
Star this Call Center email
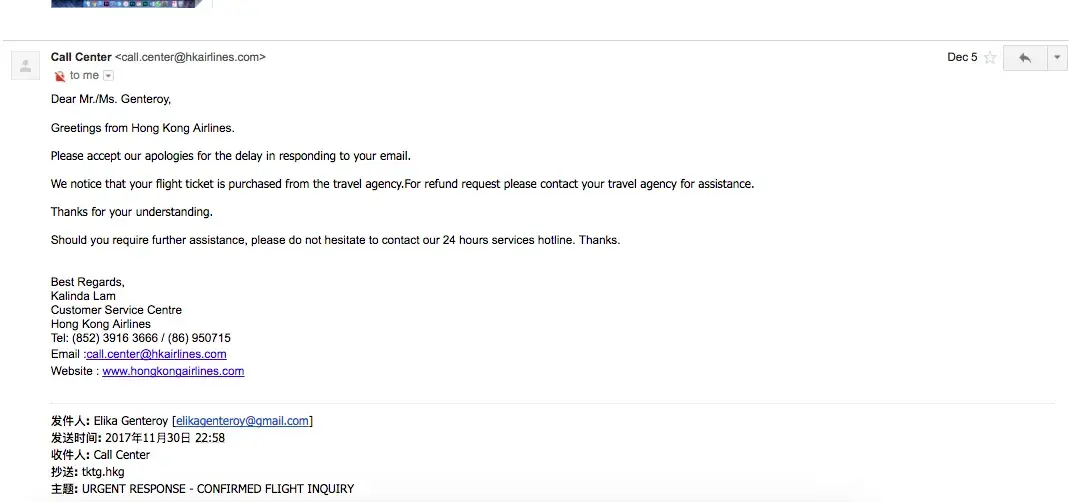click(990, 58)
